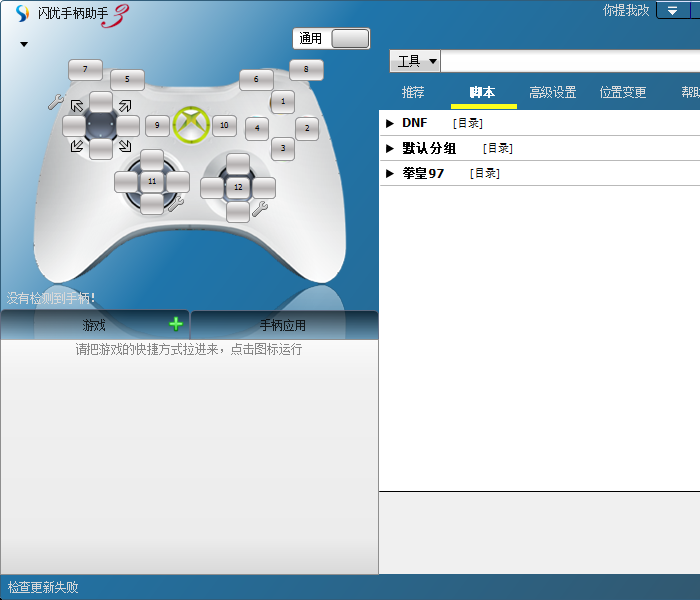Screen dimensions: 700x600
Task: Click controller button 7 mapping
Action: point(85,69)
